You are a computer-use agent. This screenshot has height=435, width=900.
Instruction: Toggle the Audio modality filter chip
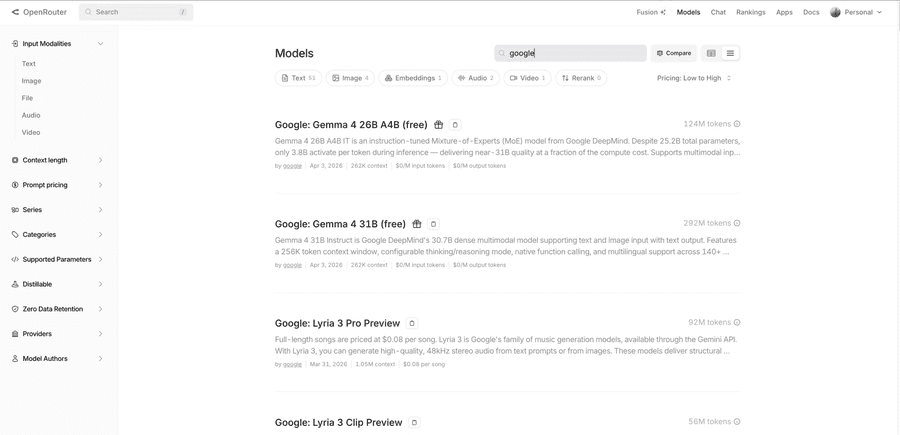click(x=475, y=77)
